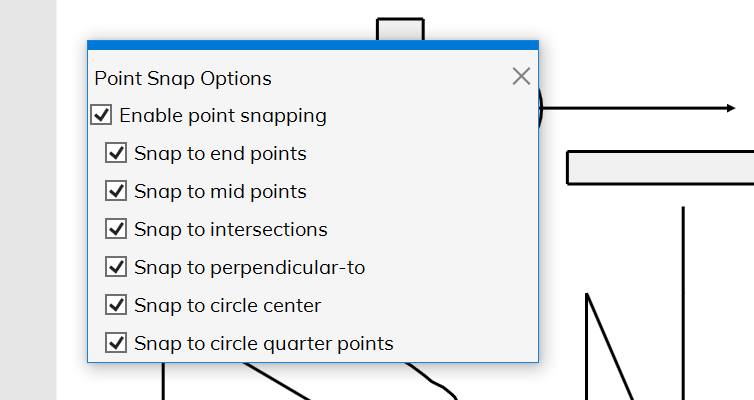Select the small rectangle above the dialog

point(400,29)
